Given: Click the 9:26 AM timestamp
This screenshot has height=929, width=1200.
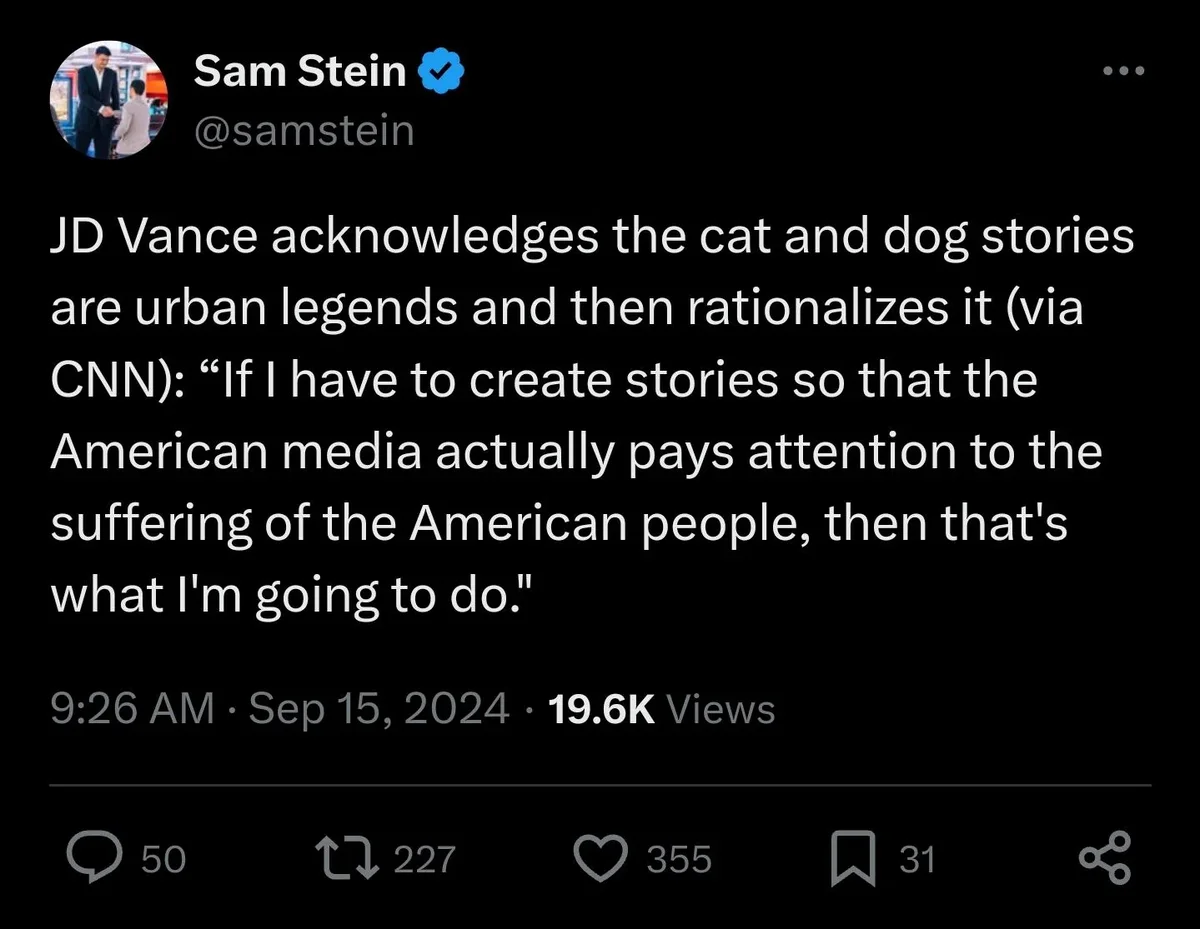Looking at the screenshot, I should (x=132, y=709).
